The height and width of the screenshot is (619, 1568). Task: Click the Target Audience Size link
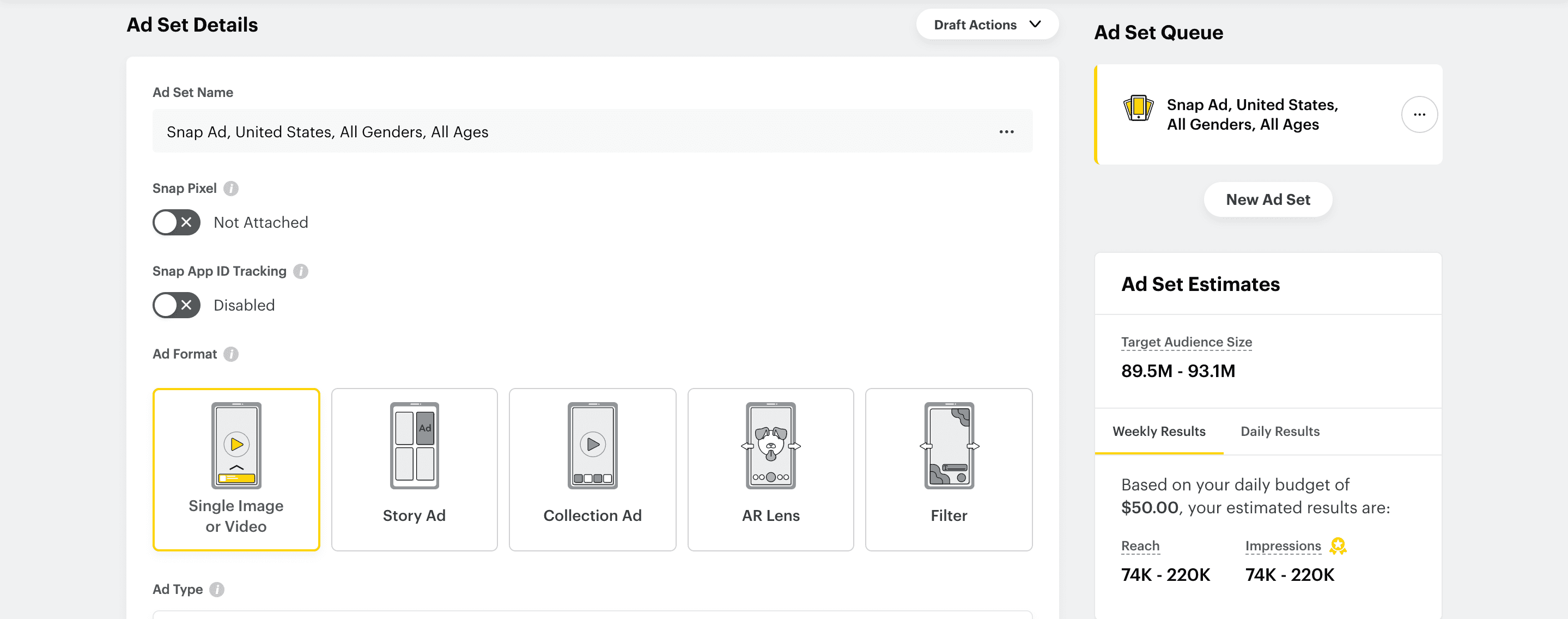(1186, 342)
